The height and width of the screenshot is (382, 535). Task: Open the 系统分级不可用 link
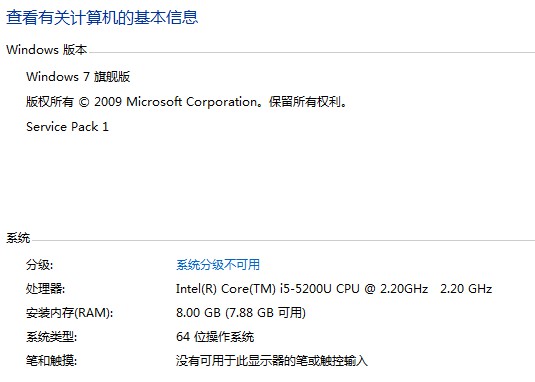coord(218,265)
